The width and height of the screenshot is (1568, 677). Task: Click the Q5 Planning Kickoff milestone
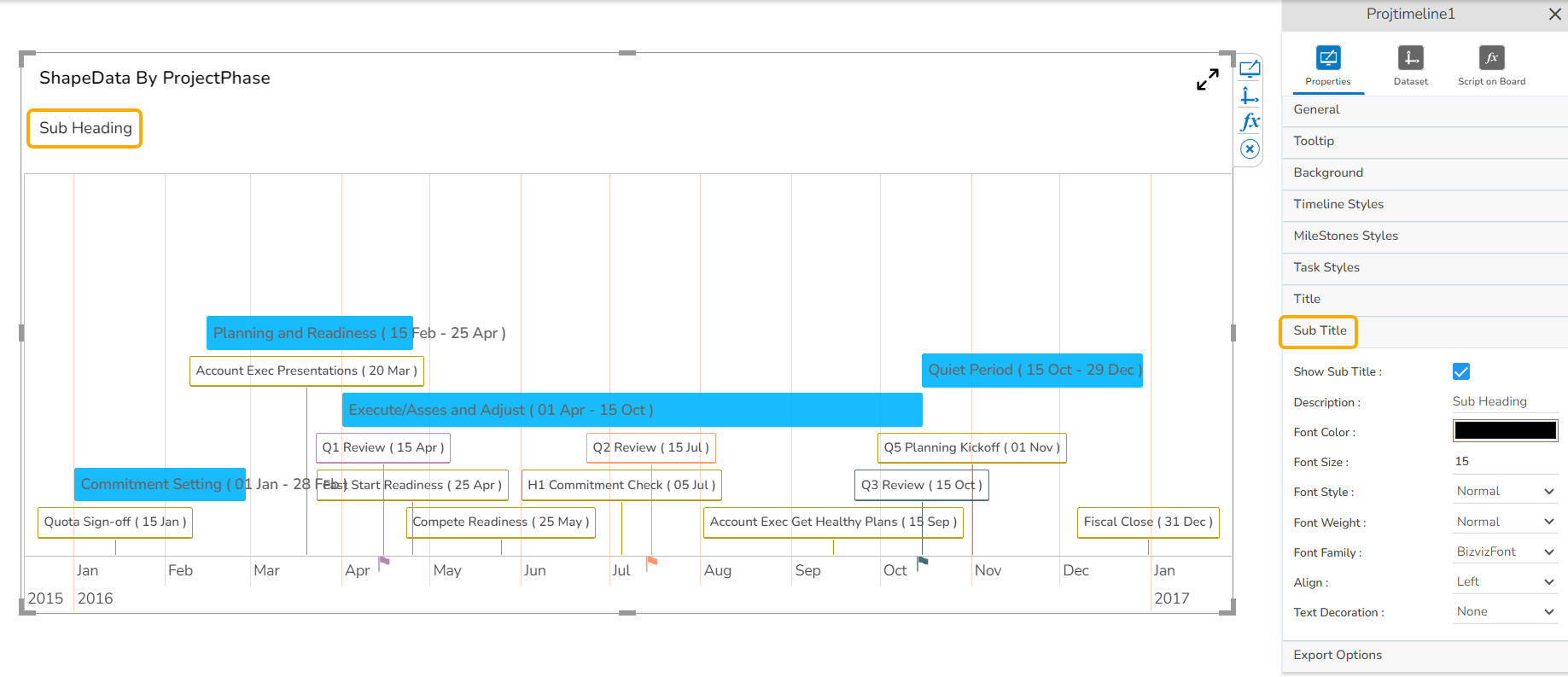(x=972, y=448)
